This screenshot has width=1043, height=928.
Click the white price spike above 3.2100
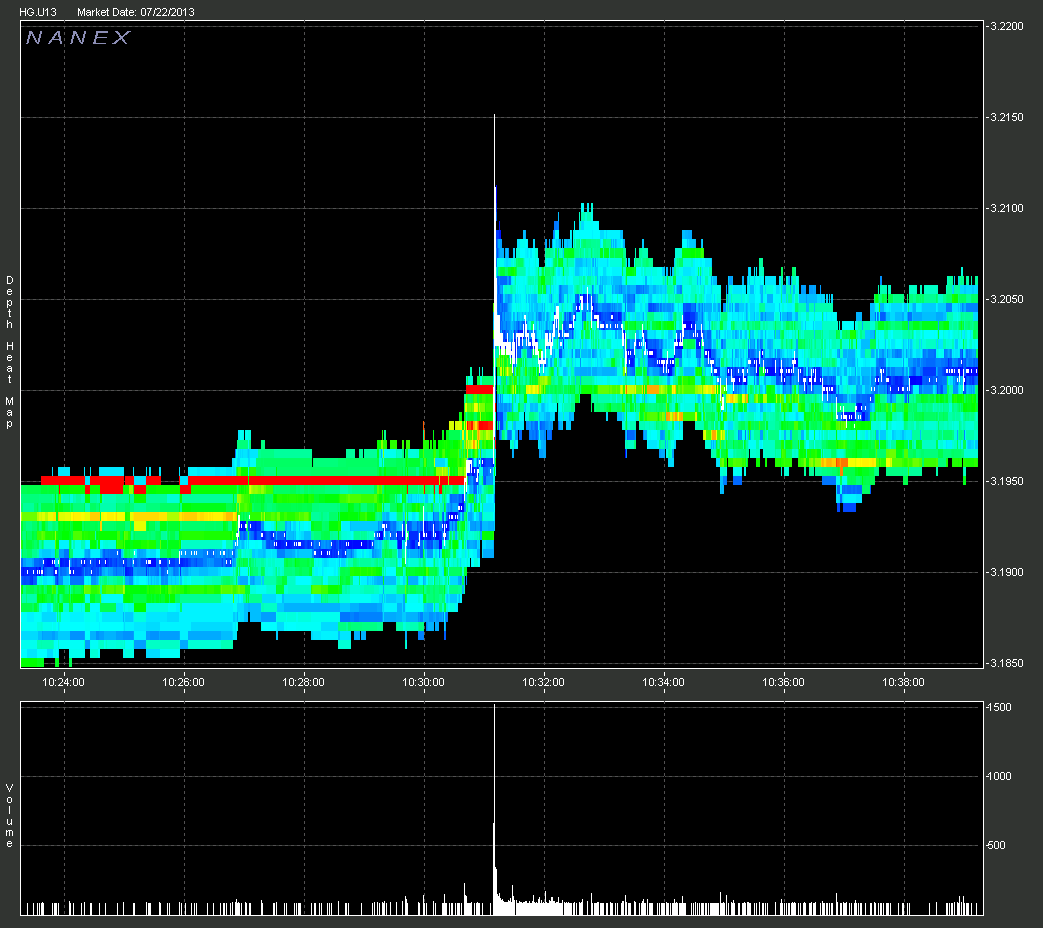(x=494, y=160)
